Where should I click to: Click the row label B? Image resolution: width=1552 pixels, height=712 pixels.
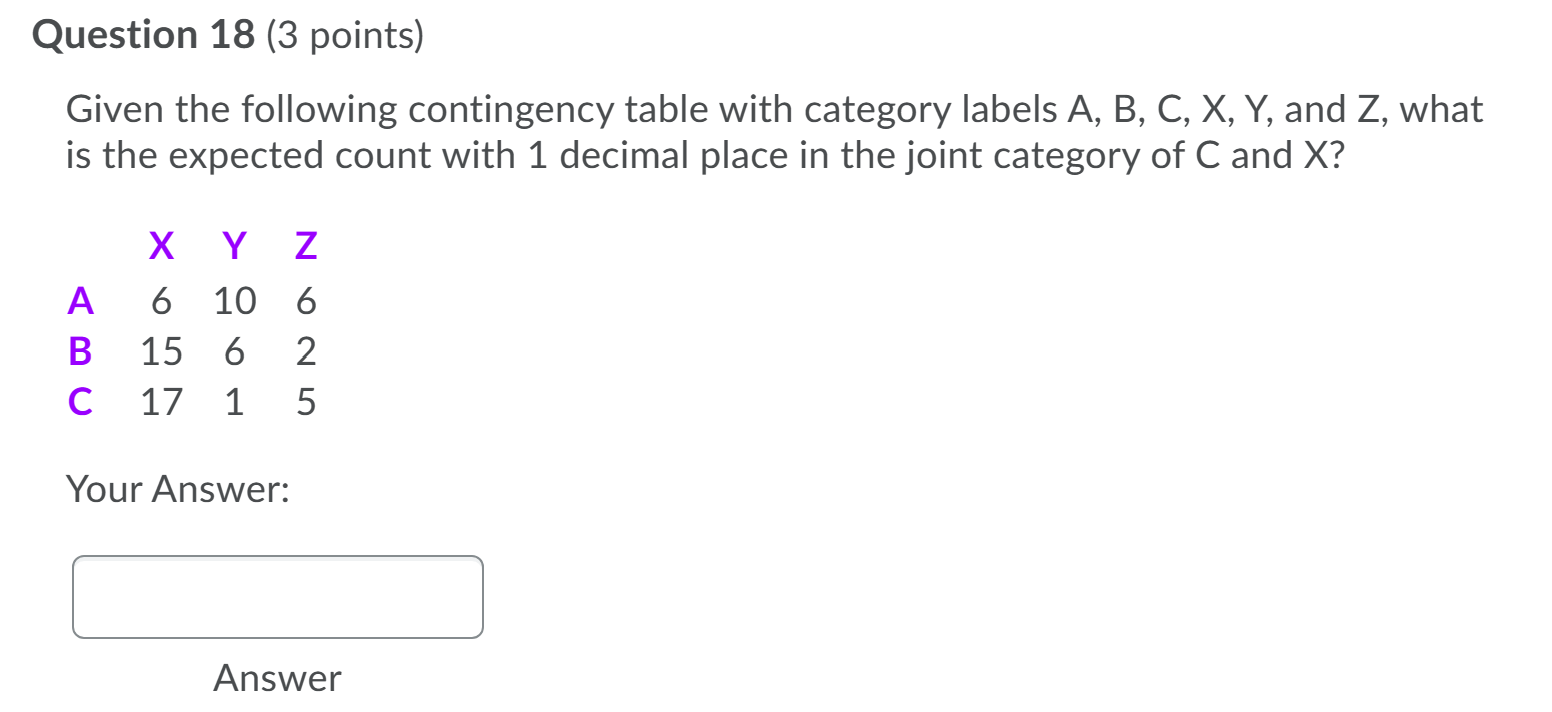click(80, 351)
